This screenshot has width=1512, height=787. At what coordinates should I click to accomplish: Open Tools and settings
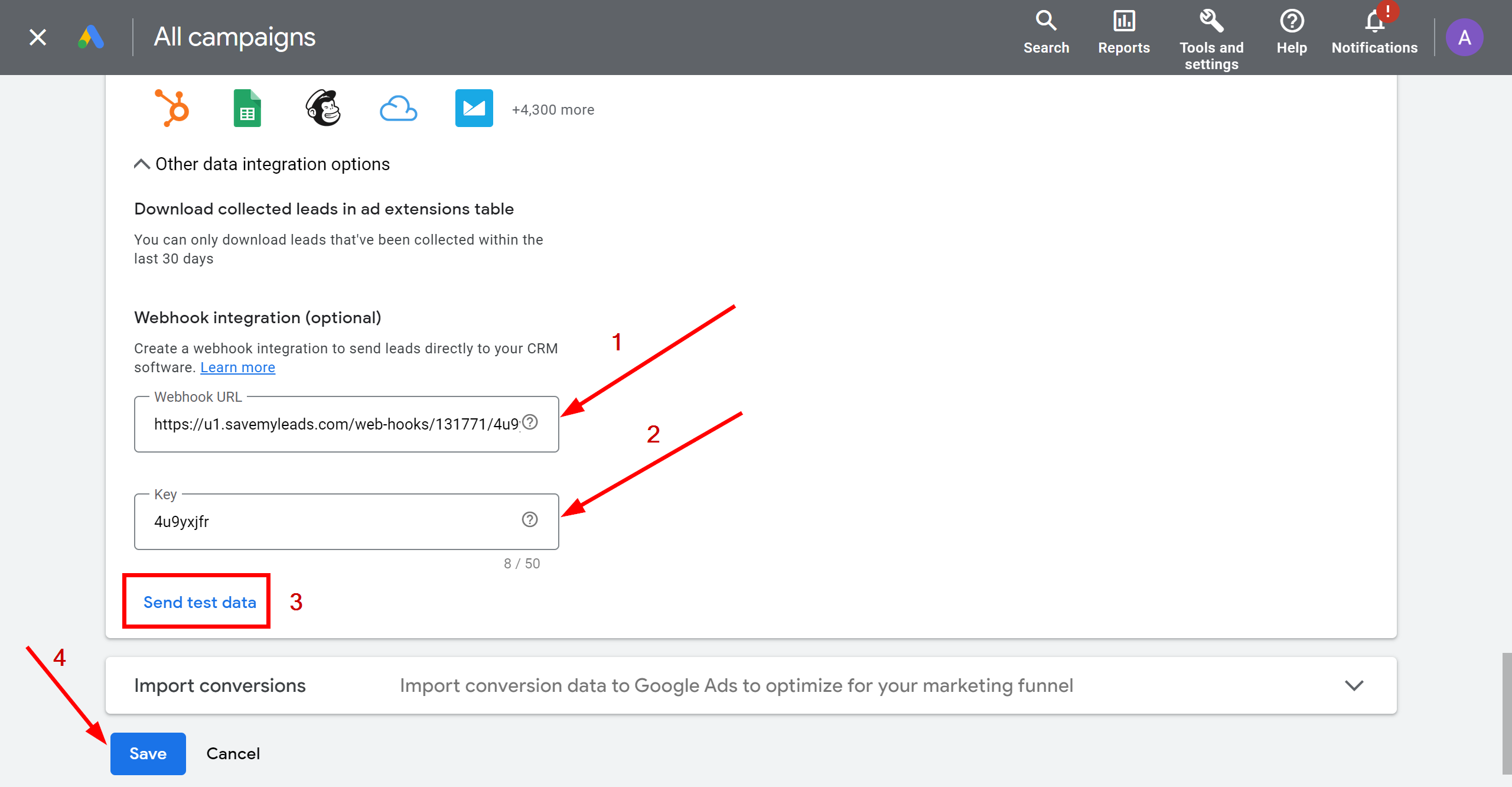coord(1211,40)
